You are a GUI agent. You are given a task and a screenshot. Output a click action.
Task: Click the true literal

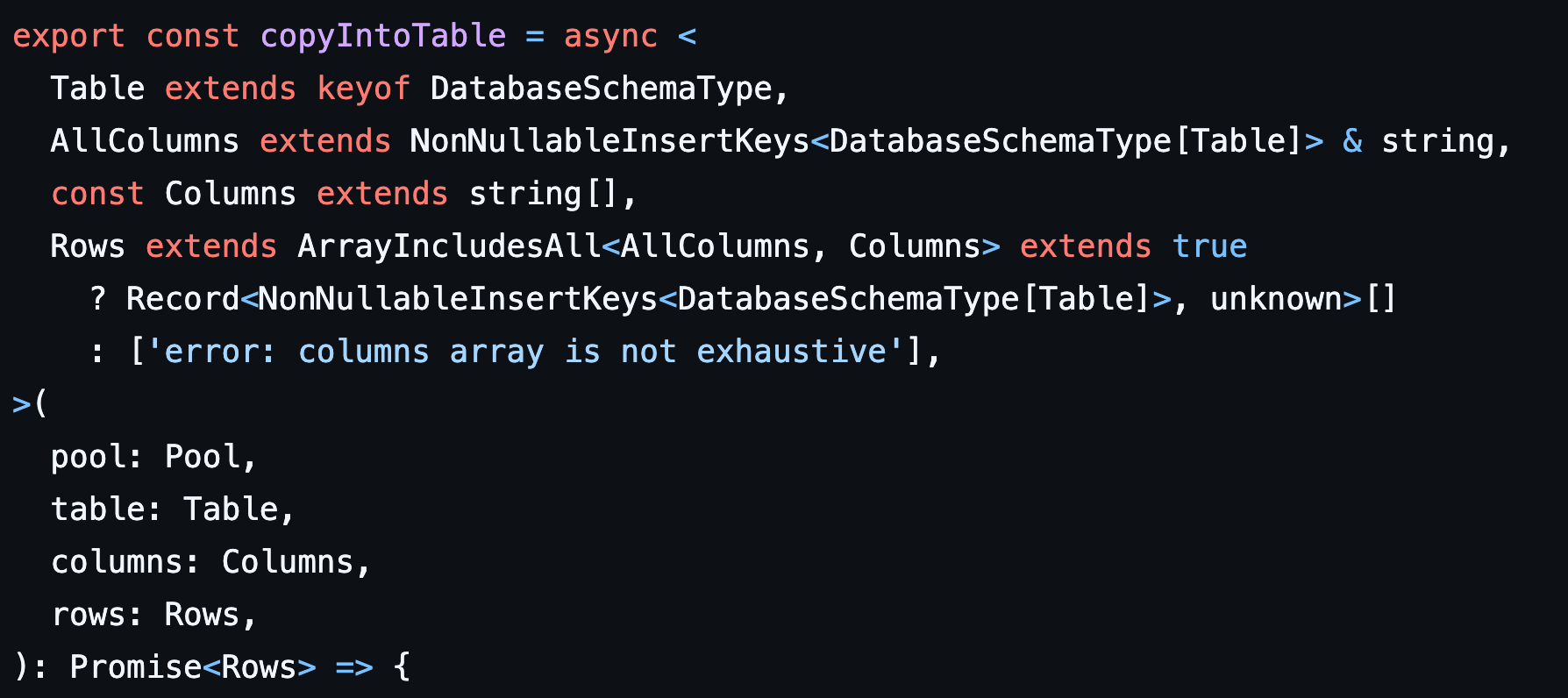tap(1209, 246)
